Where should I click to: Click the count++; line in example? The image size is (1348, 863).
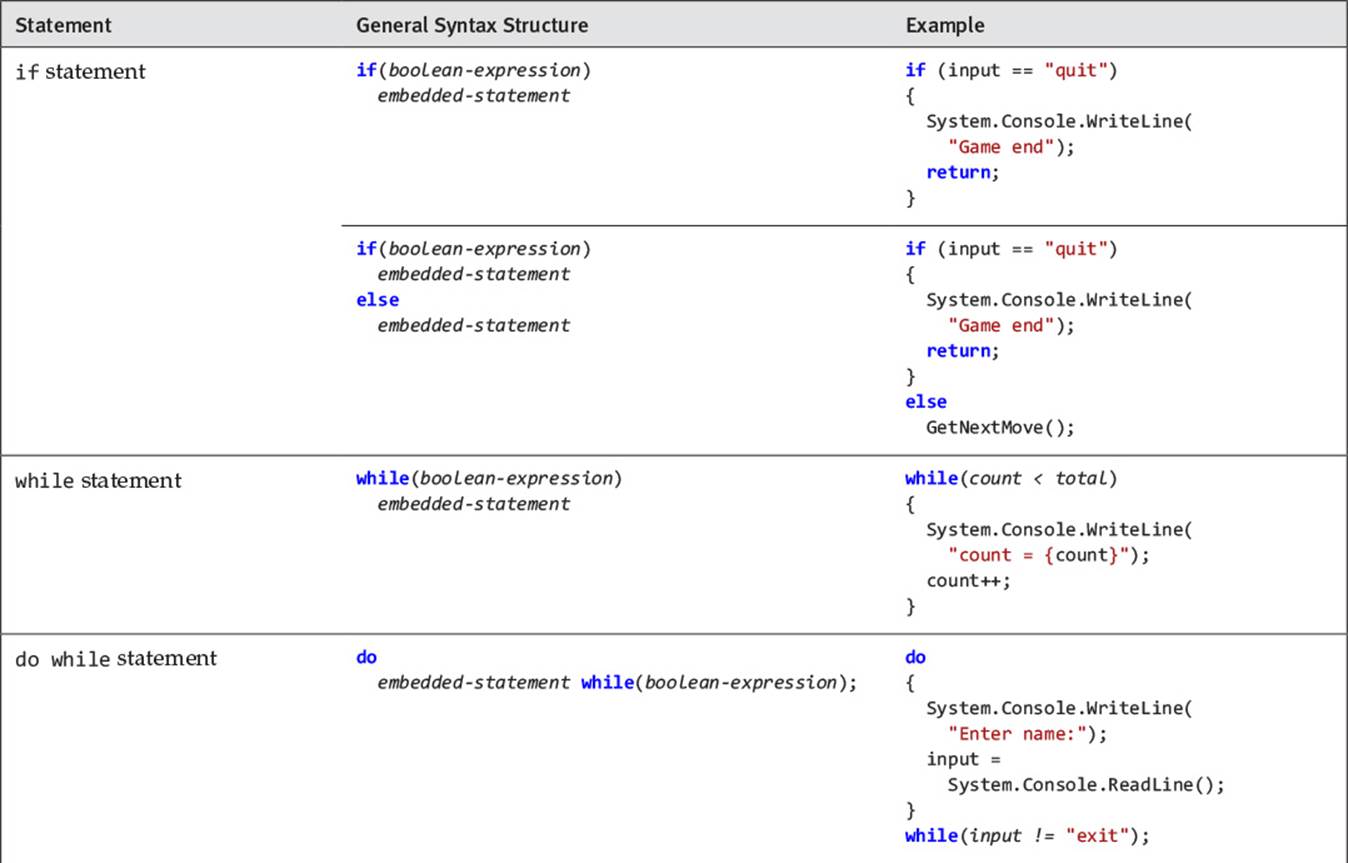(968, 581)
